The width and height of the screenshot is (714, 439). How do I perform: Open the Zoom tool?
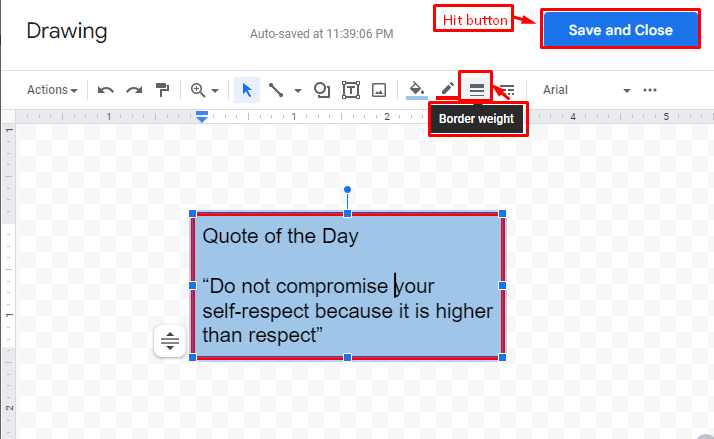(198, 90)
